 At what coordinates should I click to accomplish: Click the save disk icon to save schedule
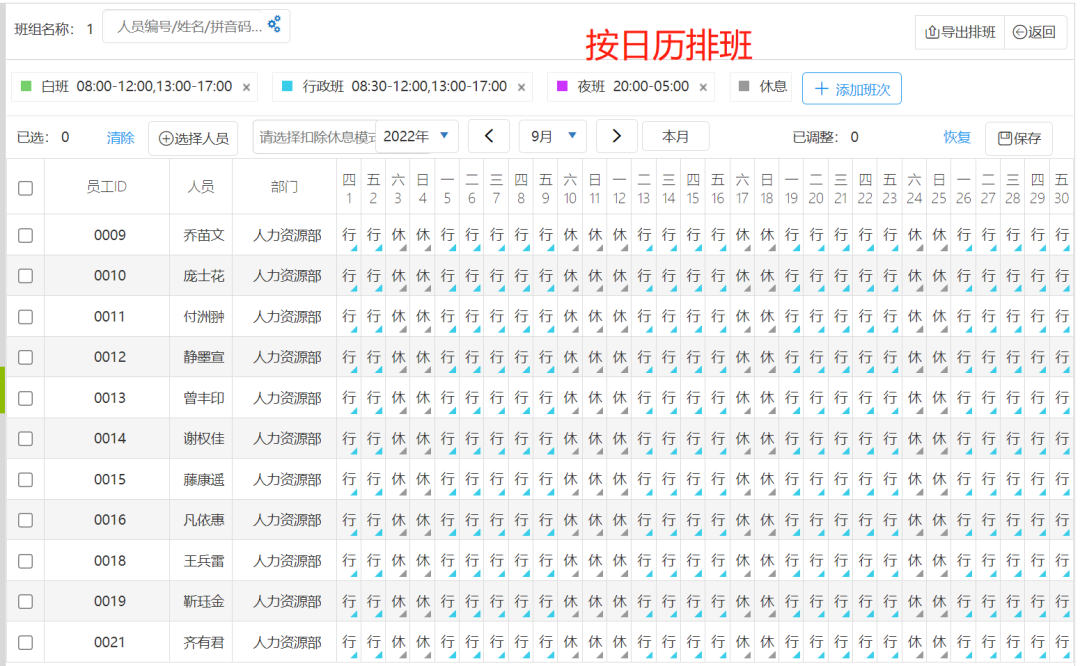(x=1004, y=137)
